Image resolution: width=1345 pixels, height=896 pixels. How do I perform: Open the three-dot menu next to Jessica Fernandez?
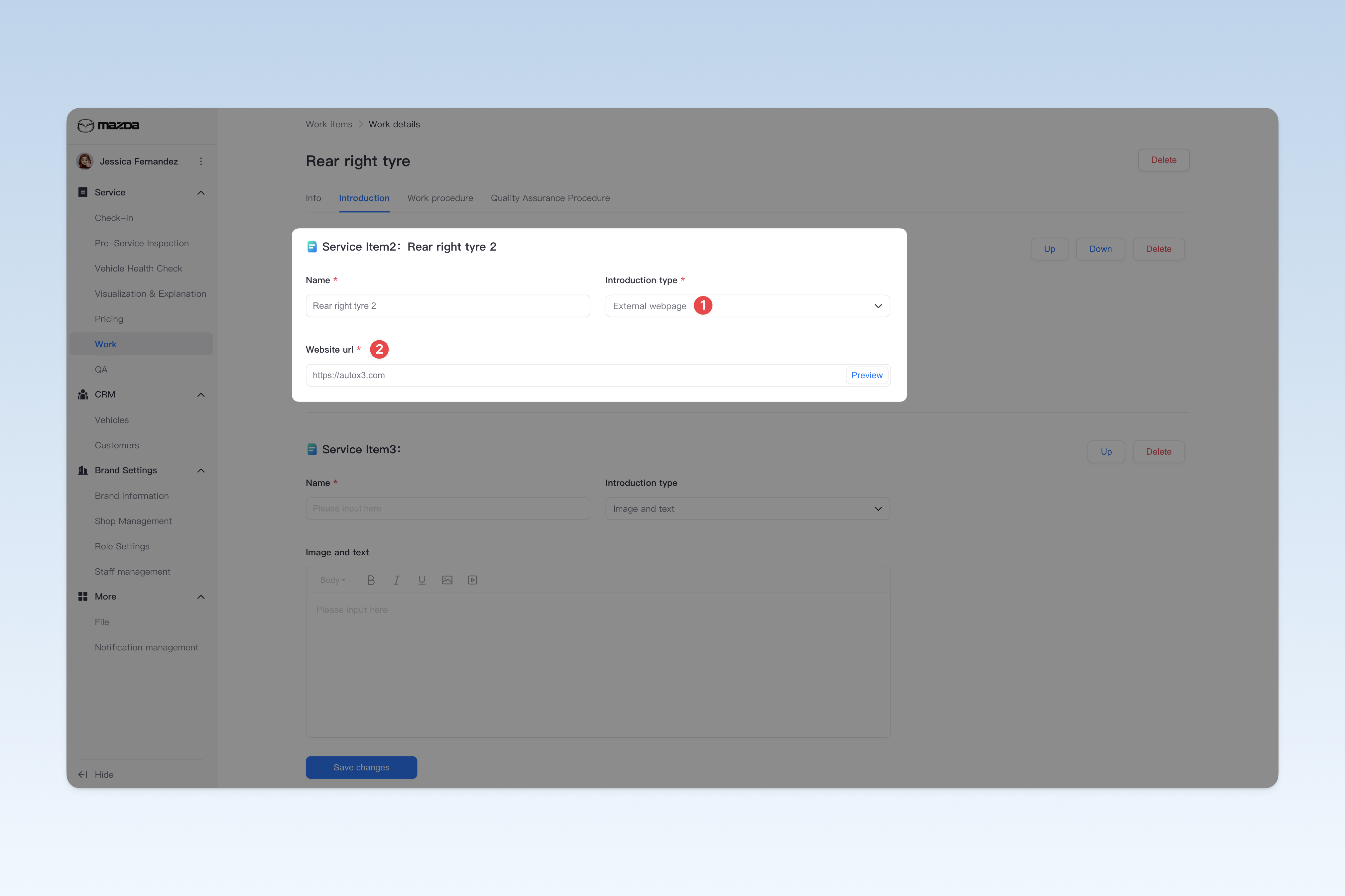coord(201,161)
